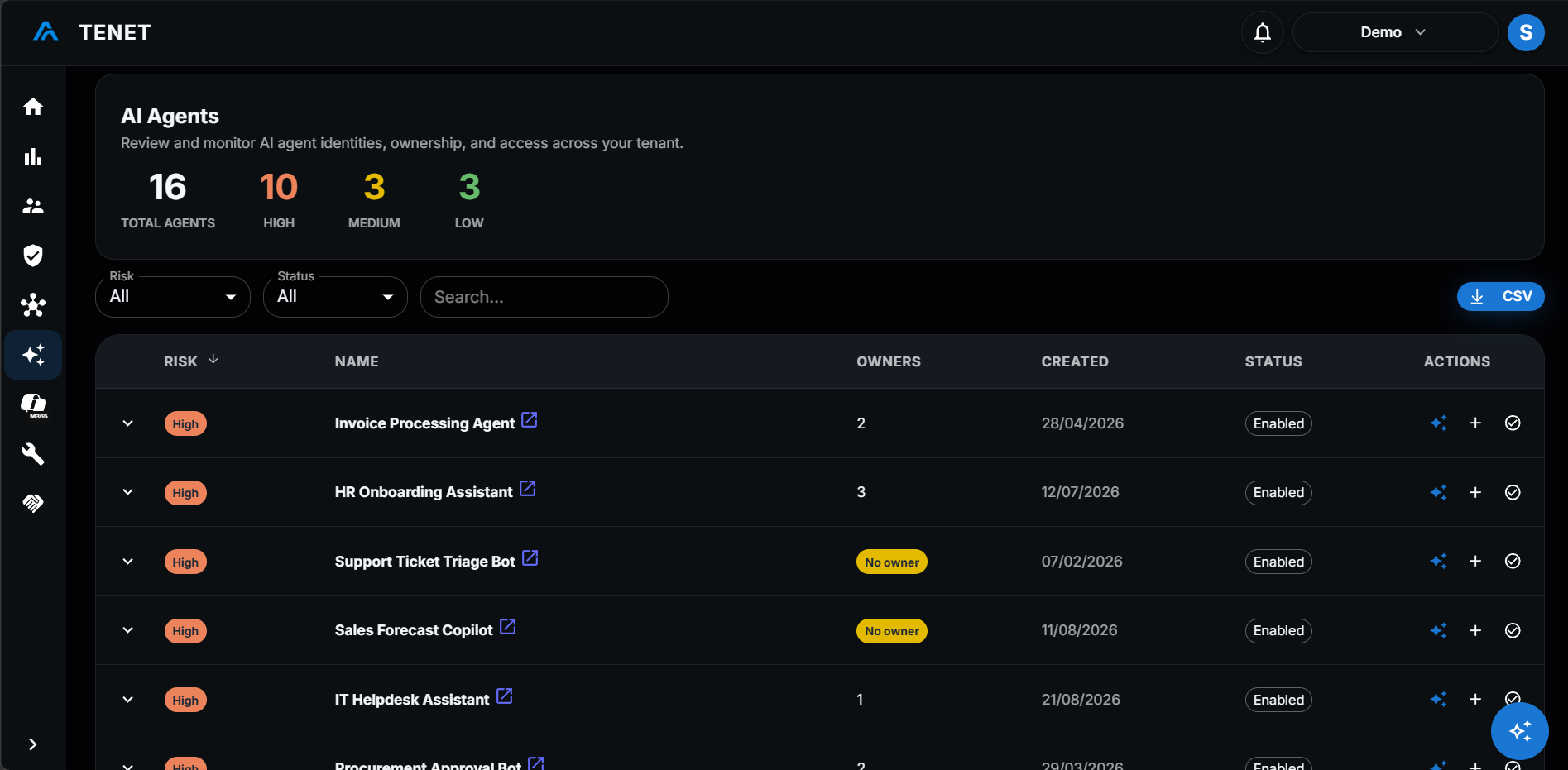
Task: Open the wrench tools sidebar icon
Action: tap(33, 454)
